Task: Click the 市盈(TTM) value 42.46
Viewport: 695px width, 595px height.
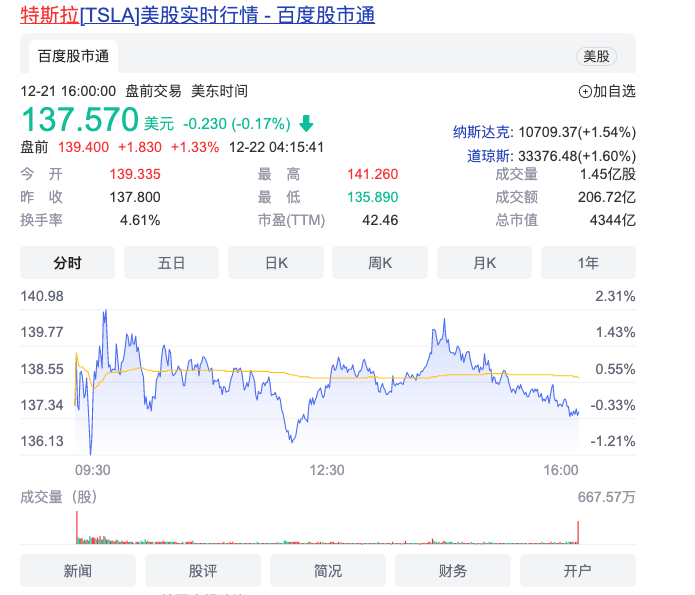Action: [380, 220]
